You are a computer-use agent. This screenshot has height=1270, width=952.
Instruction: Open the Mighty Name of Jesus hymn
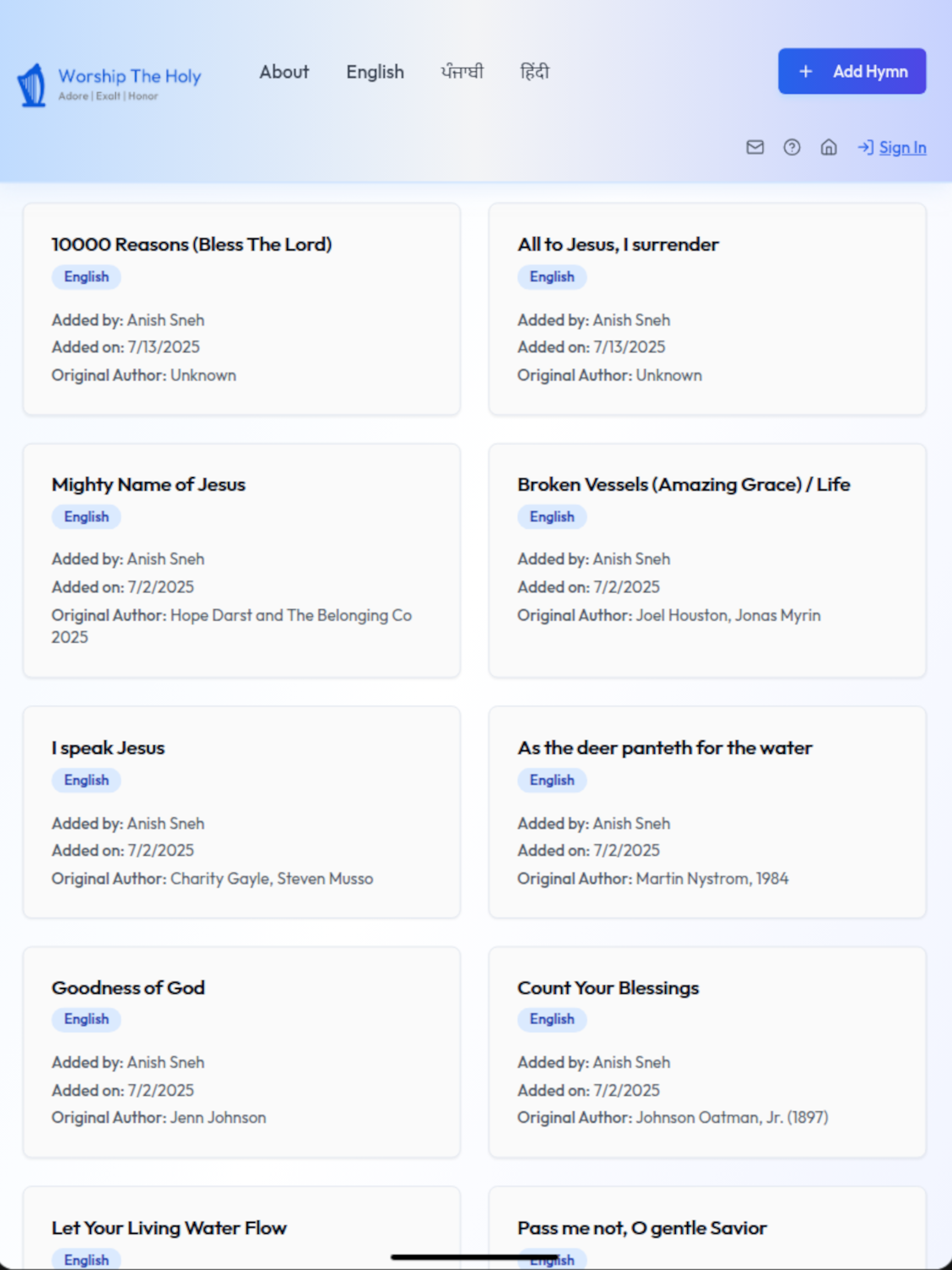point(149,485)
